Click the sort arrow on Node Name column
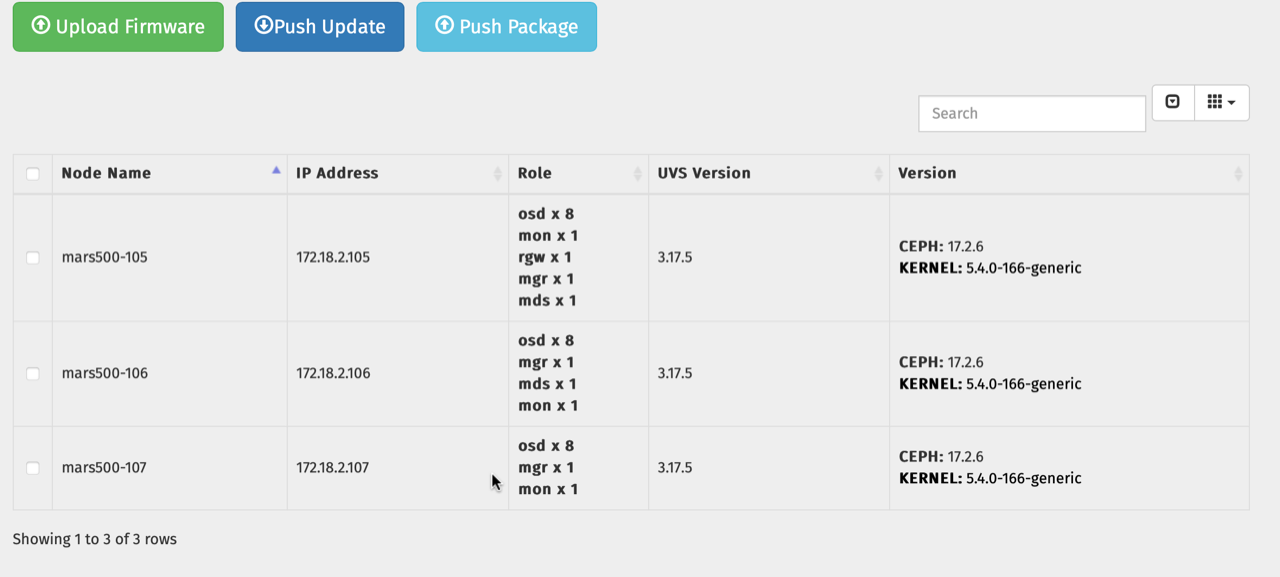This screenshot has width=1280, height=577. point(276,170)
